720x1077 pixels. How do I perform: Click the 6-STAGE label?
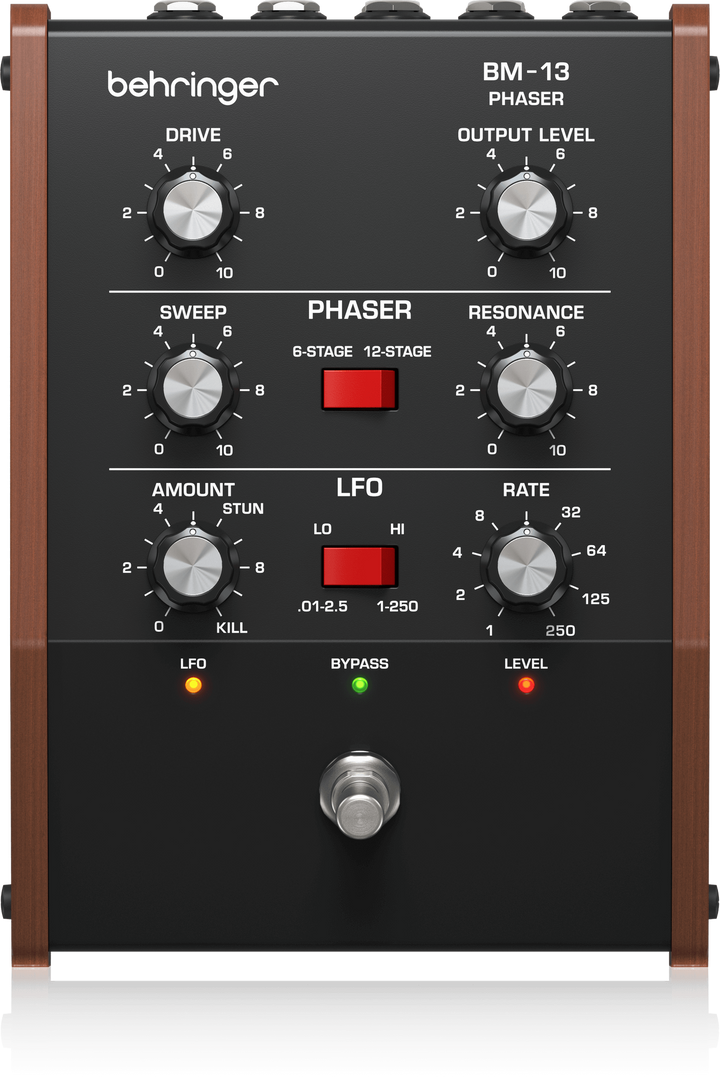[322, 352]
